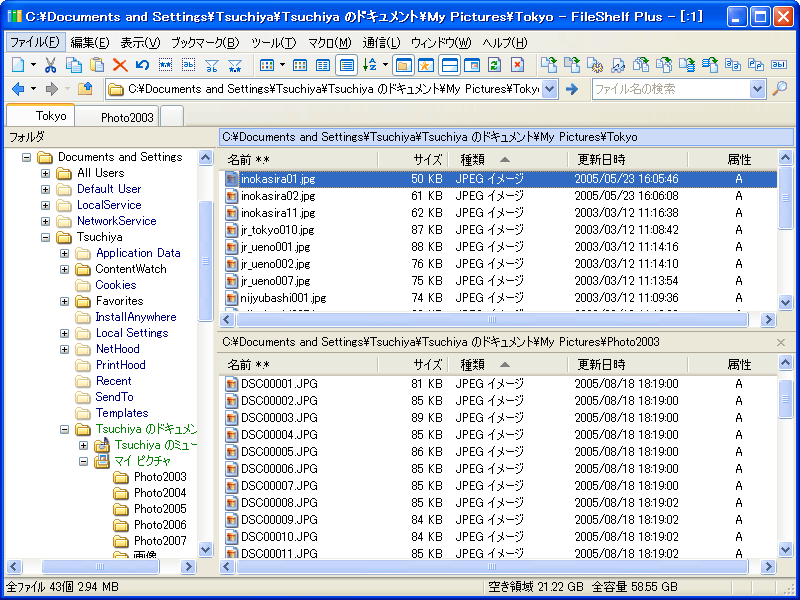
Task: Open the ヘルプ(H) menu
Action: 505,42
